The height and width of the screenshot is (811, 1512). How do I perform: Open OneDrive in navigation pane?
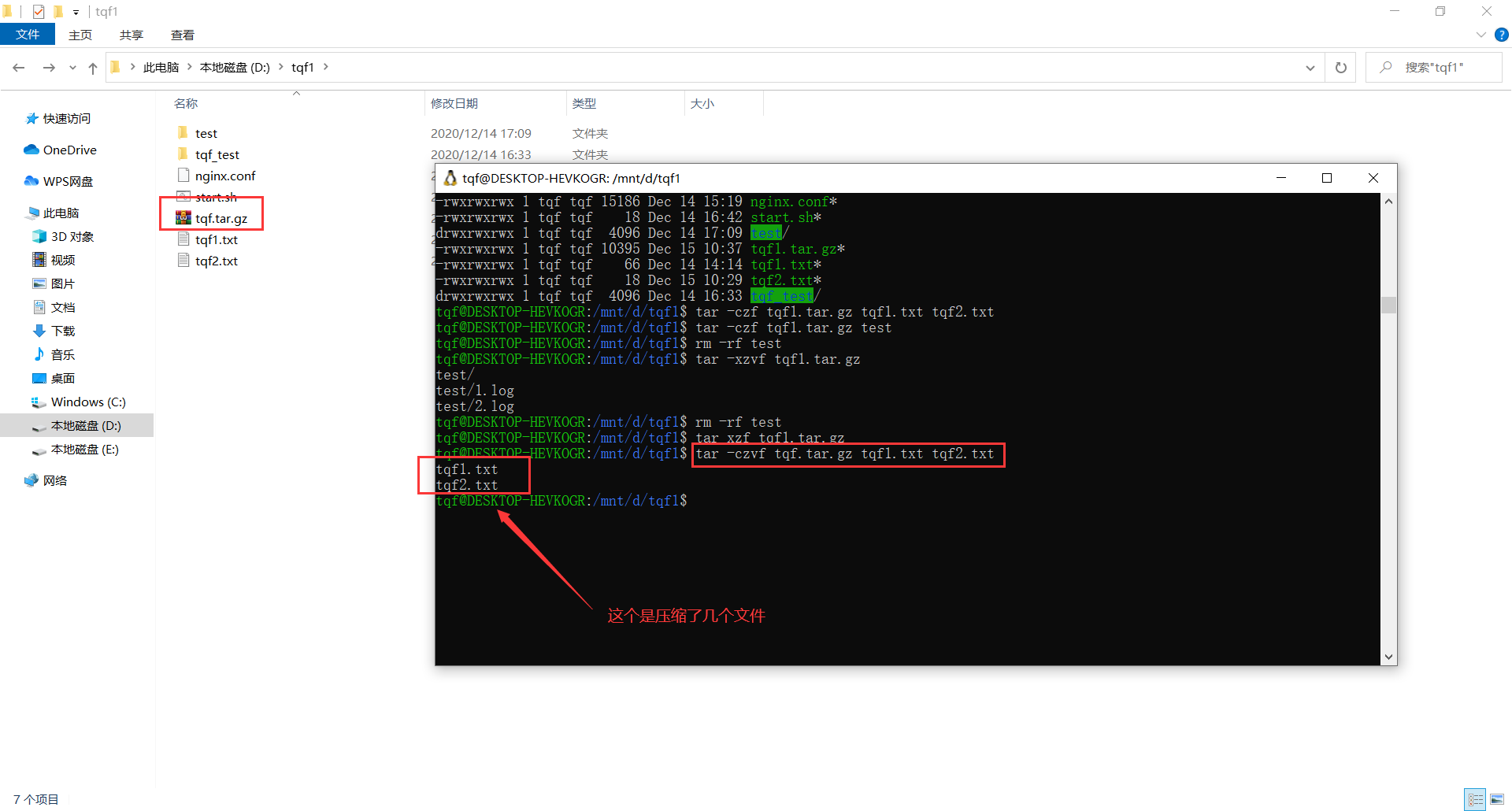coord(69,150)
